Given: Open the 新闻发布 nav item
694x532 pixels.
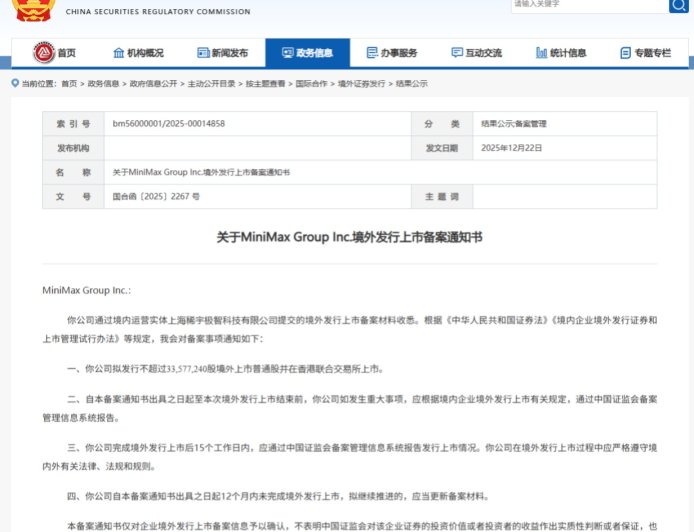Looking at the screenshot, I should pos(223,53).
